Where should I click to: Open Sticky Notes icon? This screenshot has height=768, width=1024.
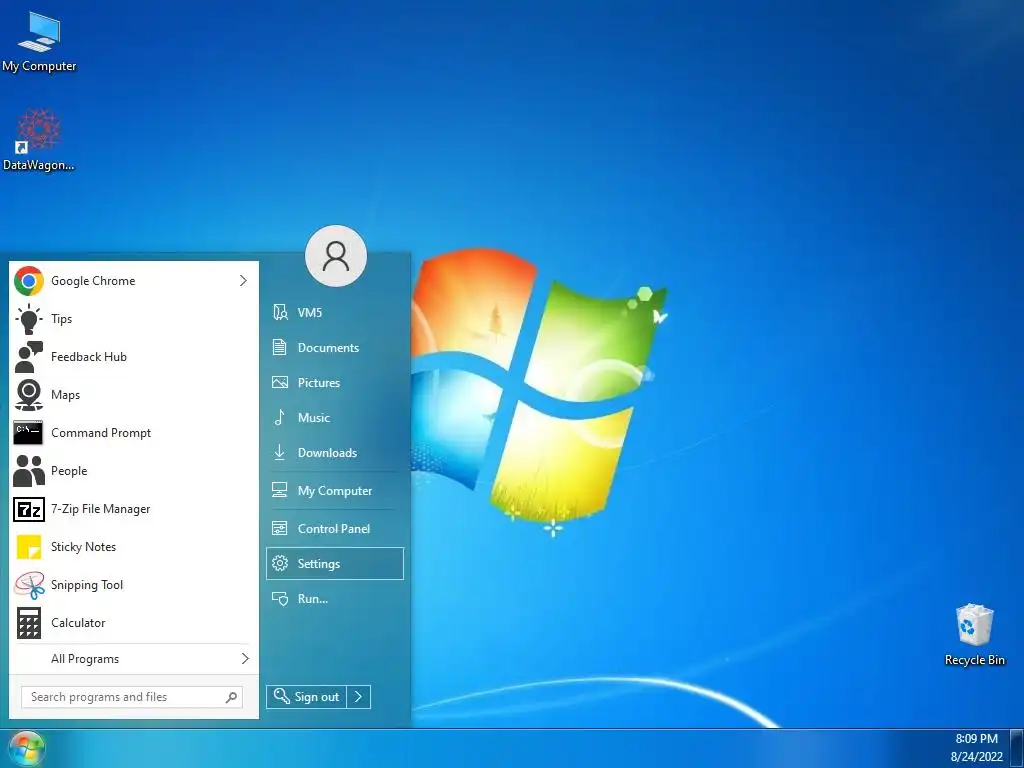[x=29, y=547]
